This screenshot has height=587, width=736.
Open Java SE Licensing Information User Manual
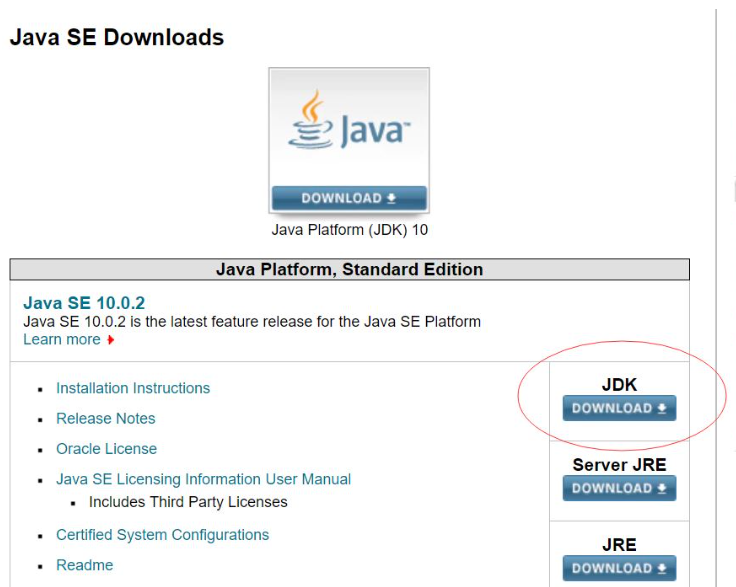pyautogui.click(x=203, y=479)
